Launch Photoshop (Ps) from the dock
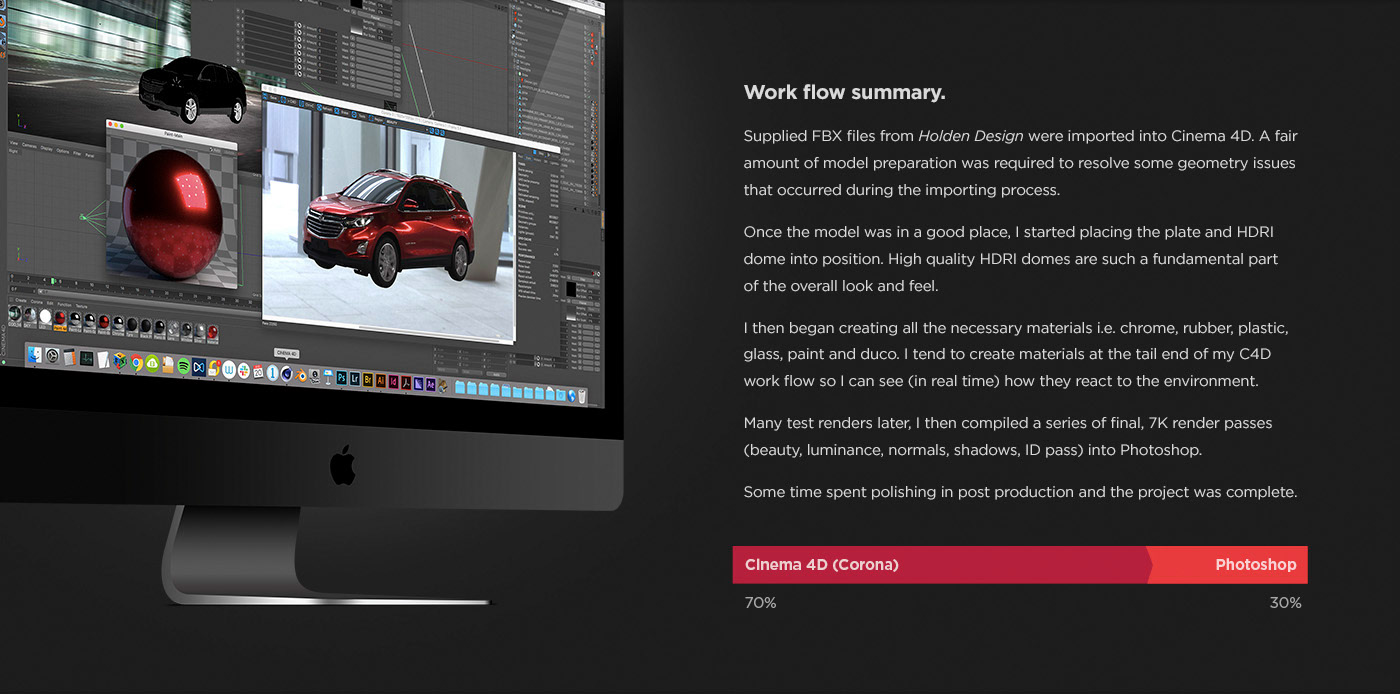Image resolution: width=1400 pixels, height=694 pixels. (342, 378)
